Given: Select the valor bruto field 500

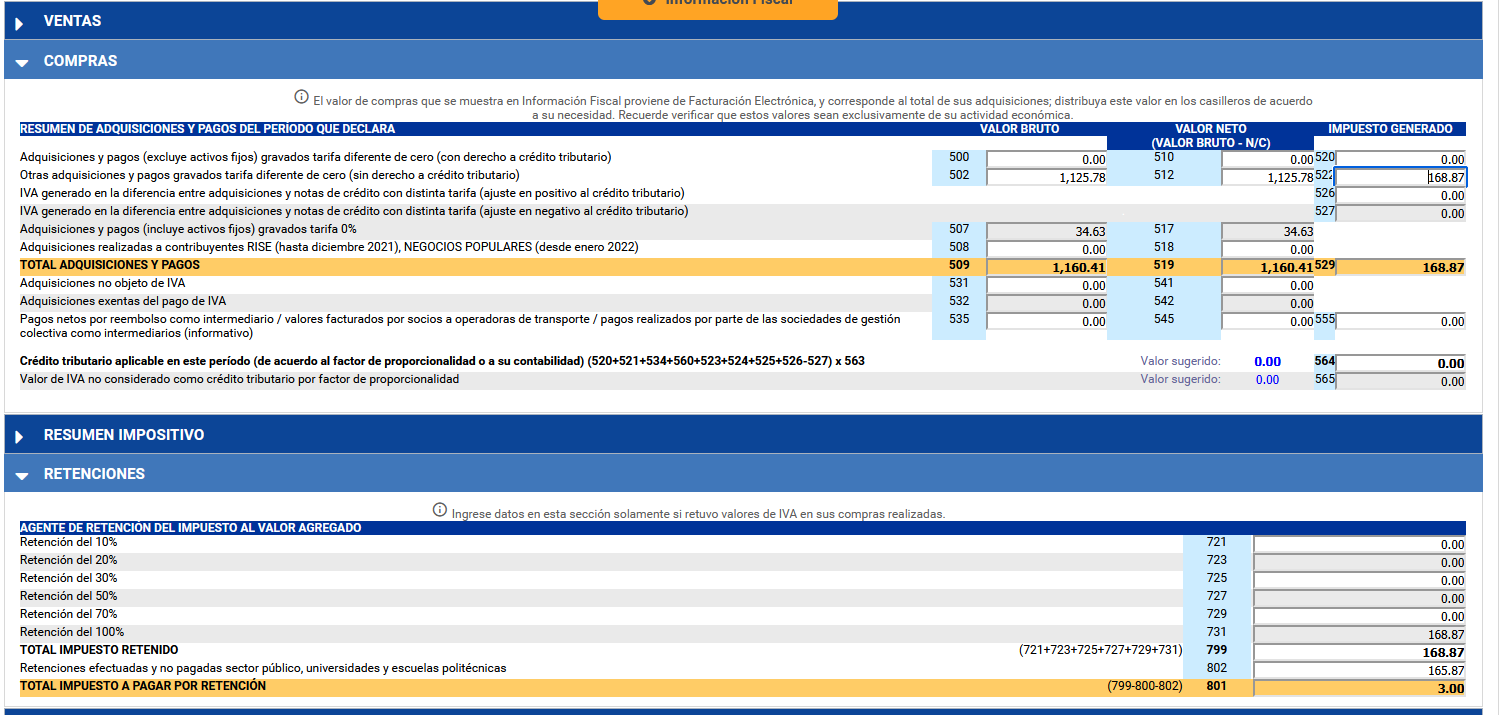Looking at the screenshot, I should (1046, 159).
